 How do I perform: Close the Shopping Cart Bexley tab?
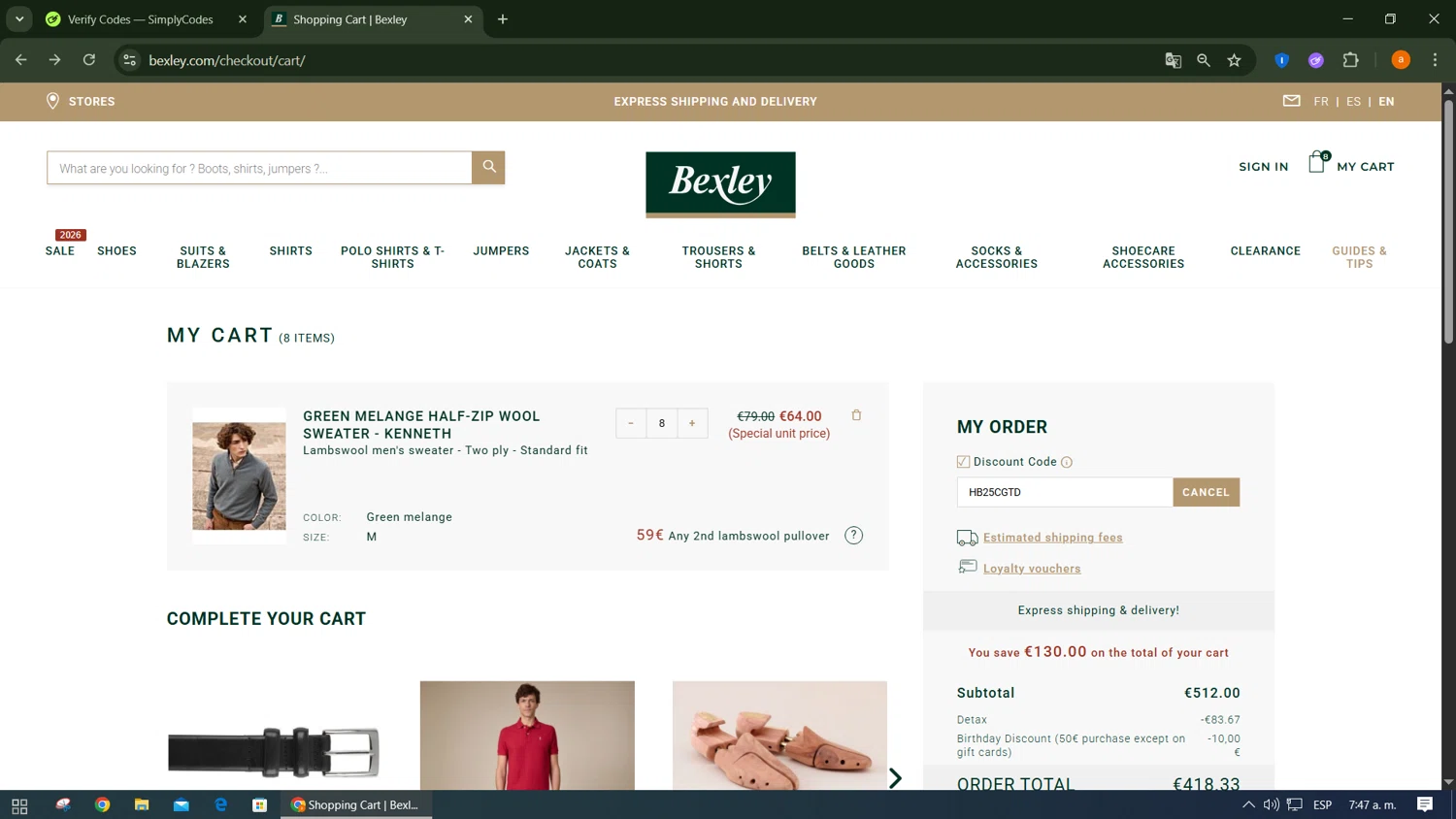(x=468, y=19)
